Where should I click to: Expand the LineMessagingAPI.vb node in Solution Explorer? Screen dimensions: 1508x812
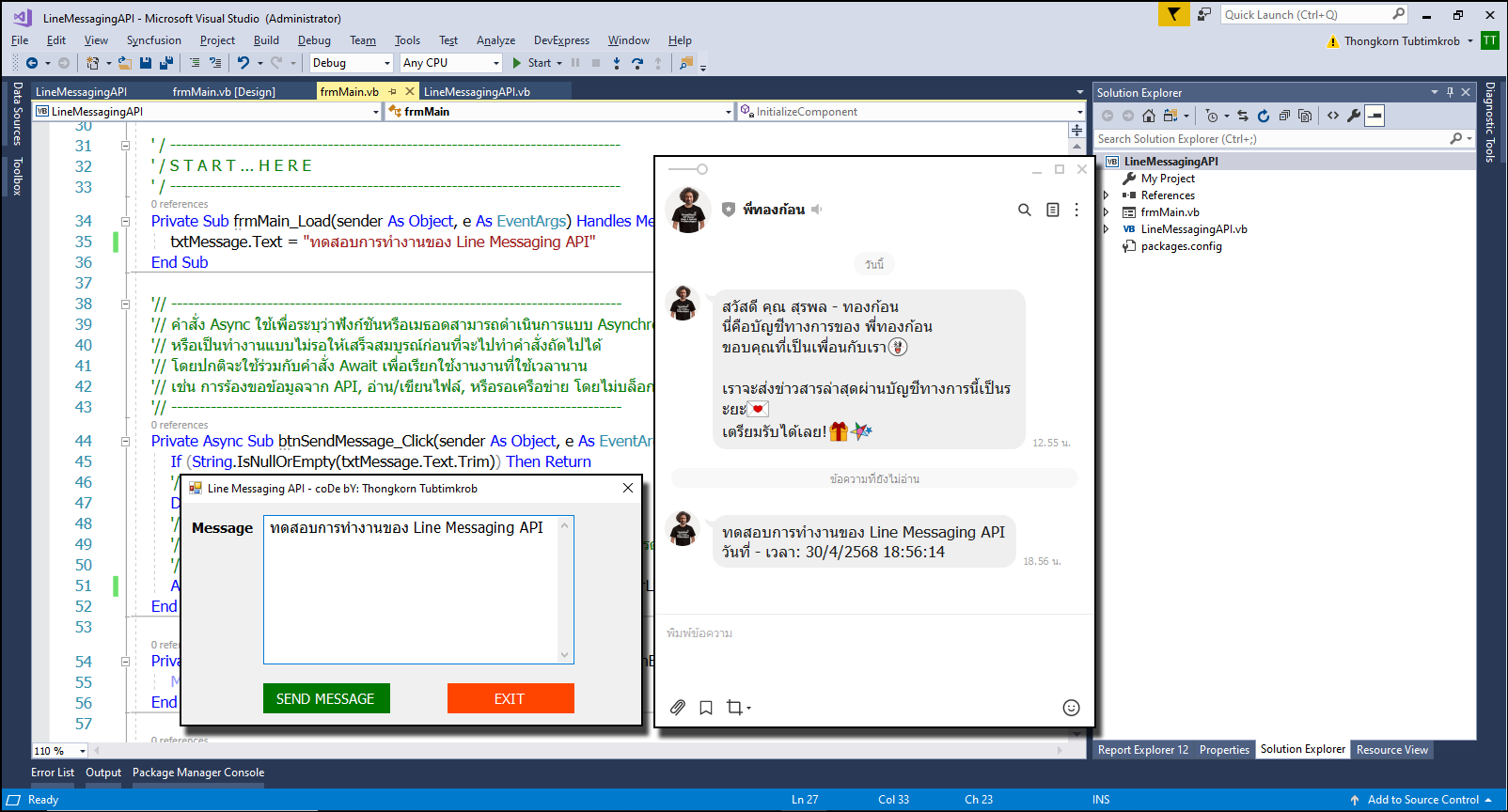[x=1106, y=229]
